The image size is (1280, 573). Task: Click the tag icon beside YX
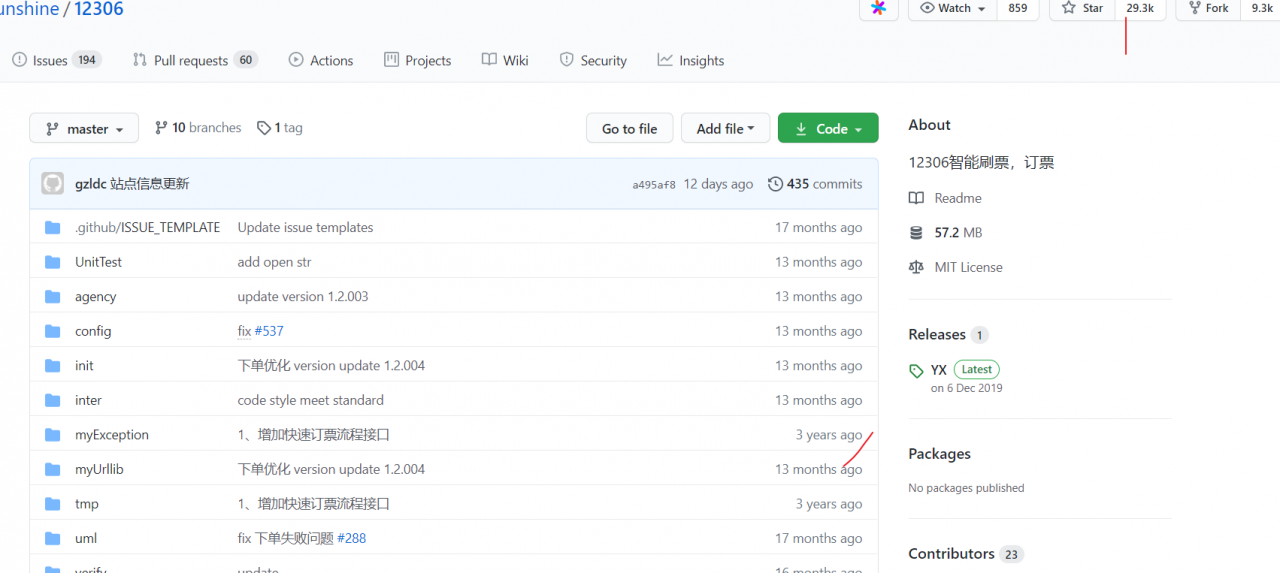click(916, 371)
